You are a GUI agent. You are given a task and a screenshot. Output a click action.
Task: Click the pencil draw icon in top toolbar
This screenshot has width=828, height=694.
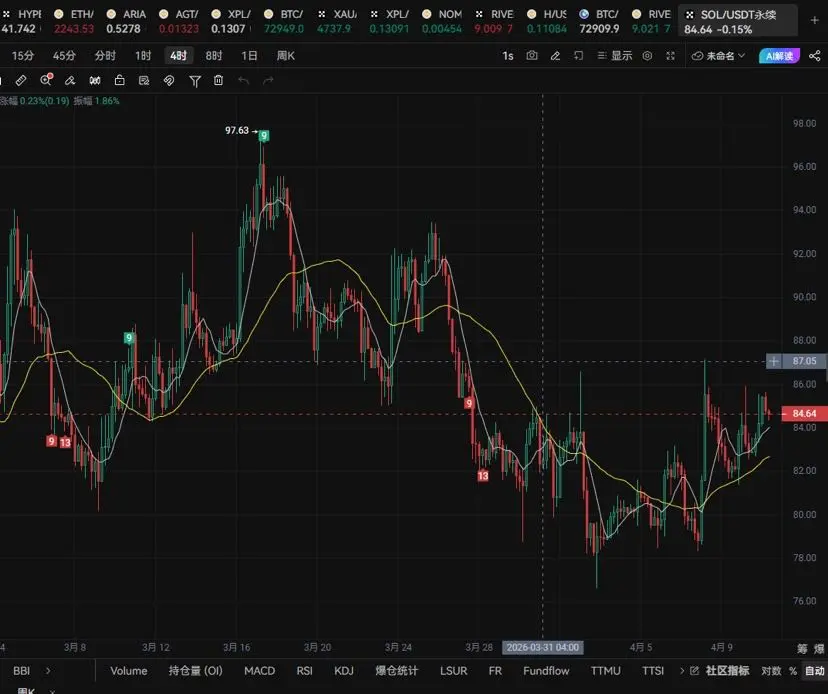click(x=555, y=55)
